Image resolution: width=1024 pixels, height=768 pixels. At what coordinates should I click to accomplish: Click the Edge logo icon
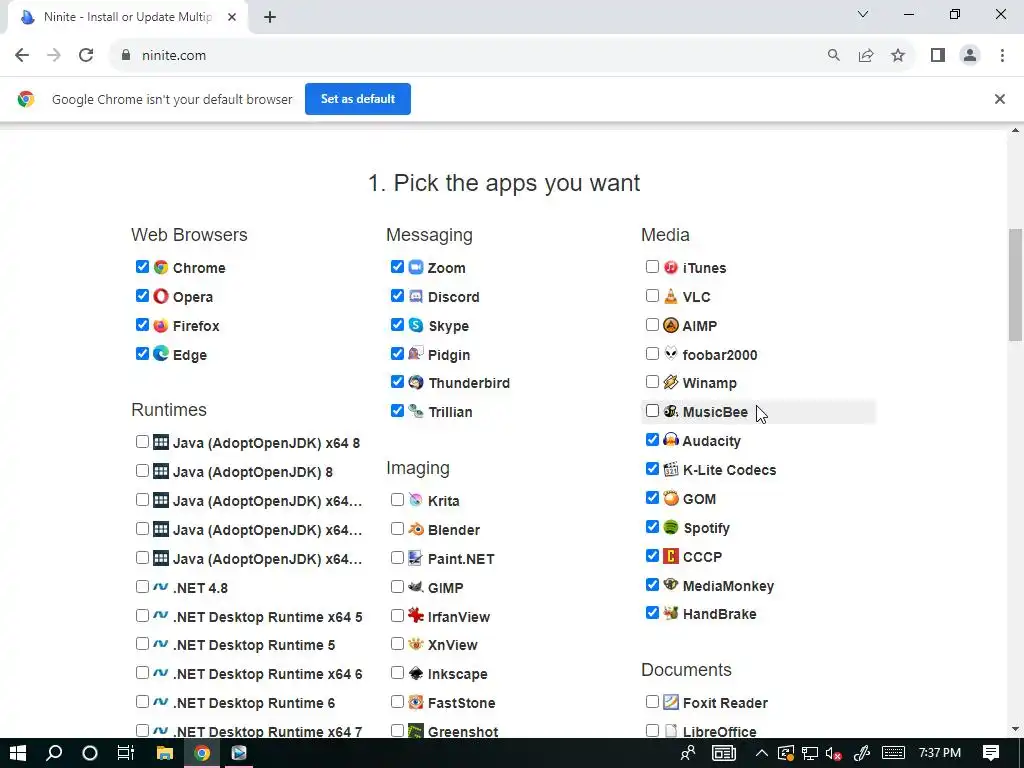[161, 354]
